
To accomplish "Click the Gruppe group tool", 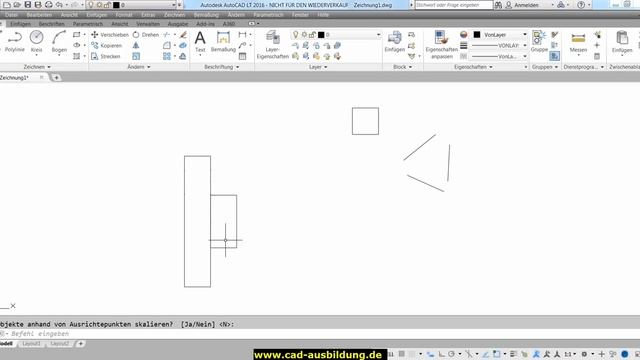I will tap(539, 41).
